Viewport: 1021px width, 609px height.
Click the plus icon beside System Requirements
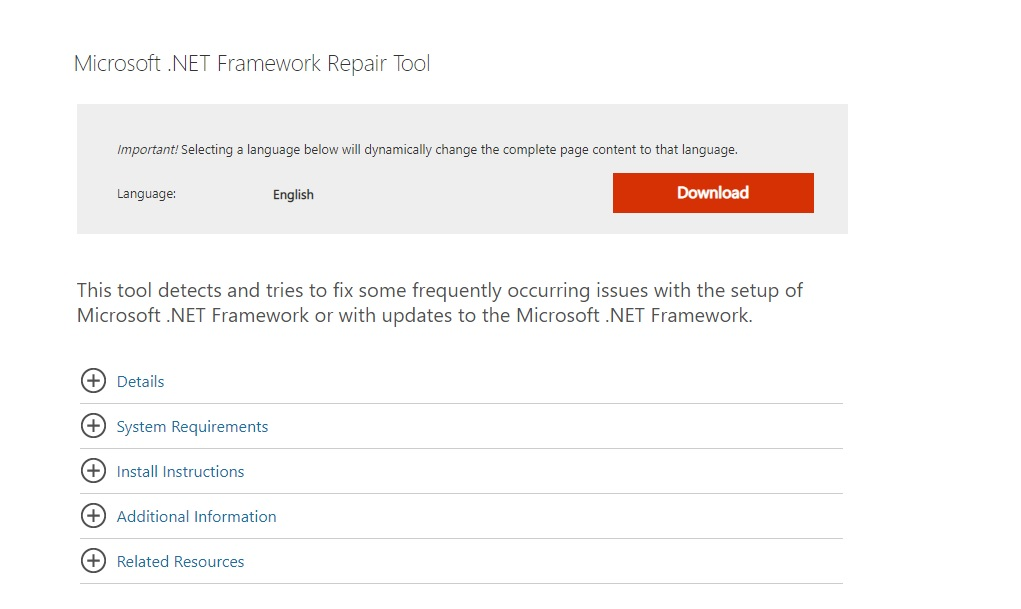point(93,426)
